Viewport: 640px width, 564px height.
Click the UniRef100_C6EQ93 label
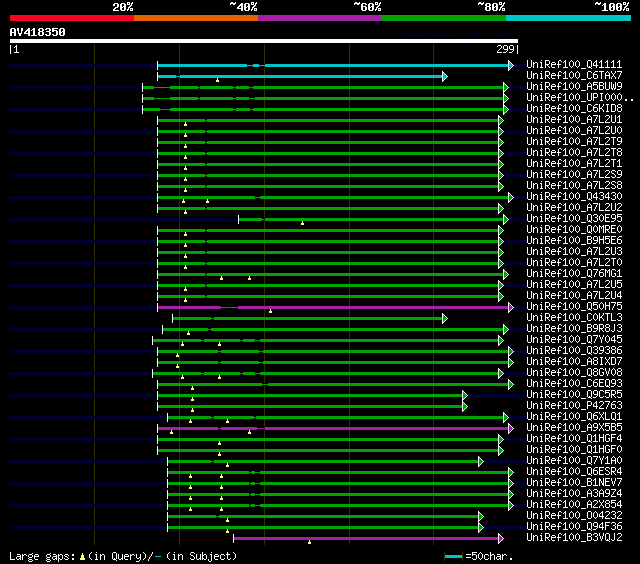574,384
